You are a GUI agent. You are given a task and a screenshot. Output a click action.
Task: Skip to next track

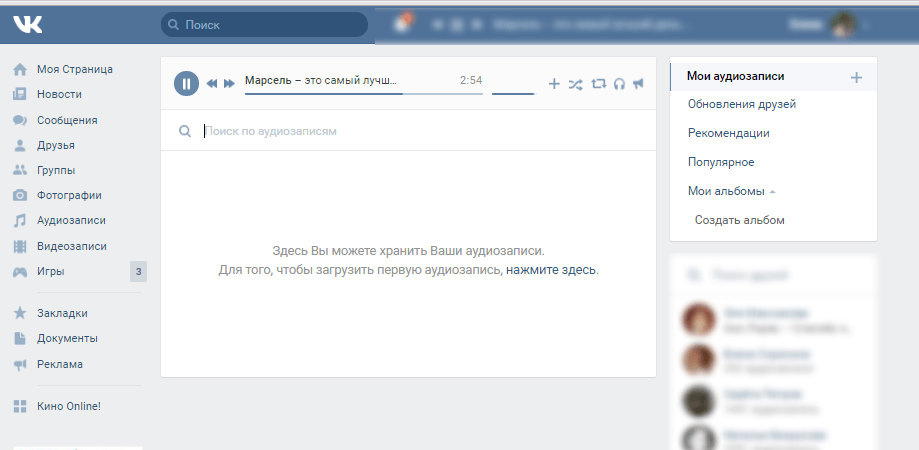tap(229, 84)
